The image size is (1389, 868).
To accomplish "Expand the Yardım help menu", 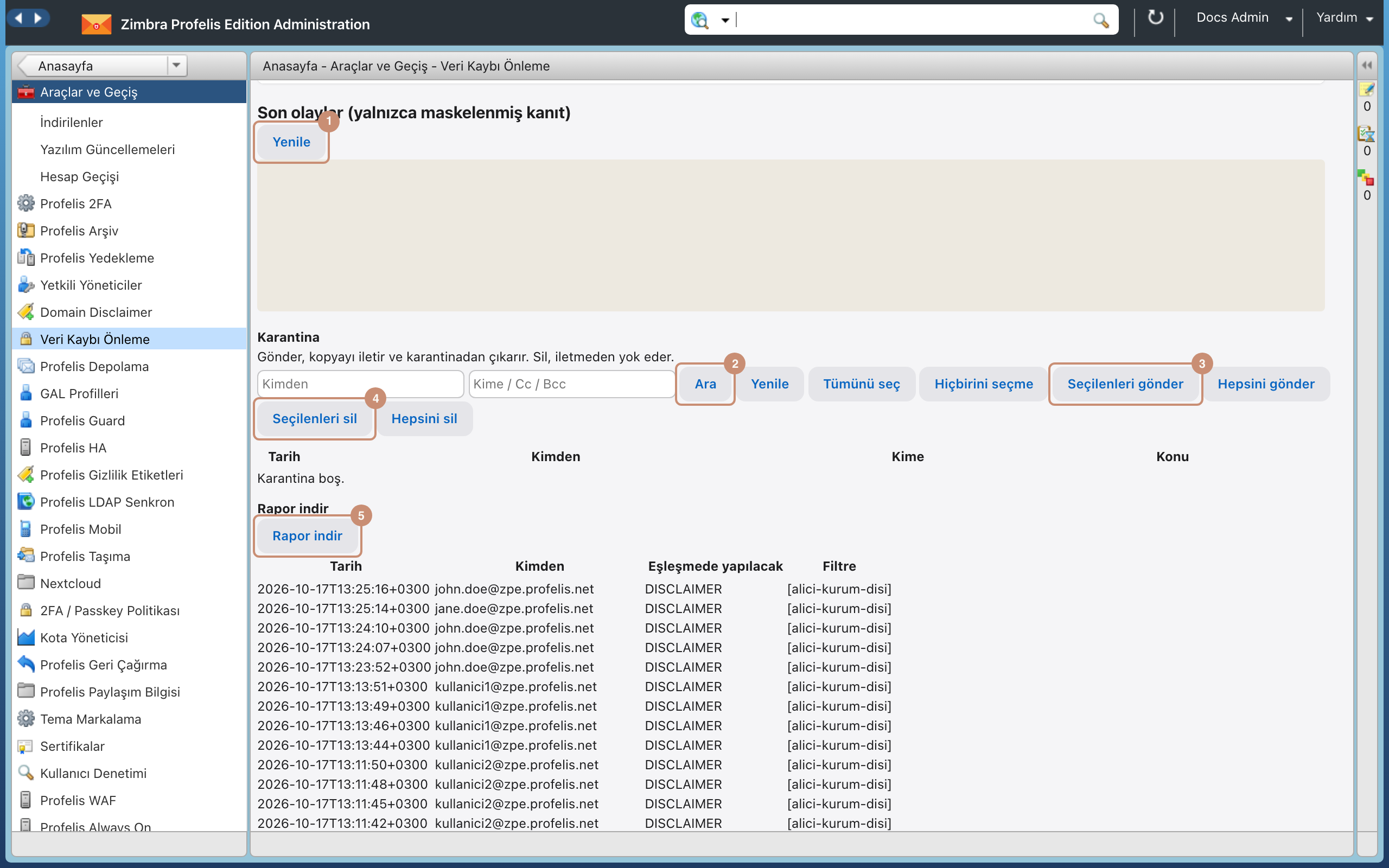I will pyautogui.click(x=1343, y=18).
